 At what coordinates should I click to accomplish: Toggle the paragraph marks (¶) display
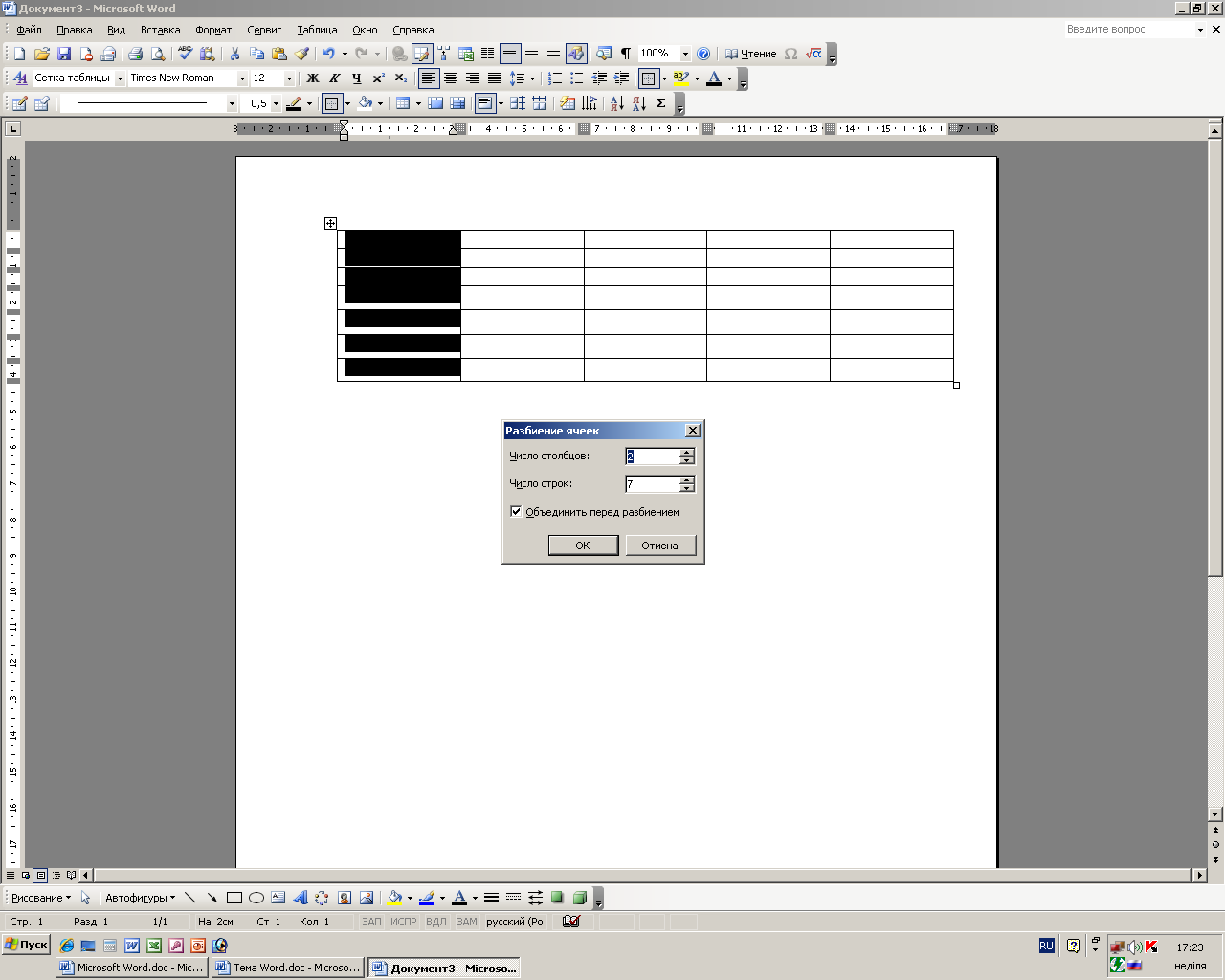(x=626, y=54)
